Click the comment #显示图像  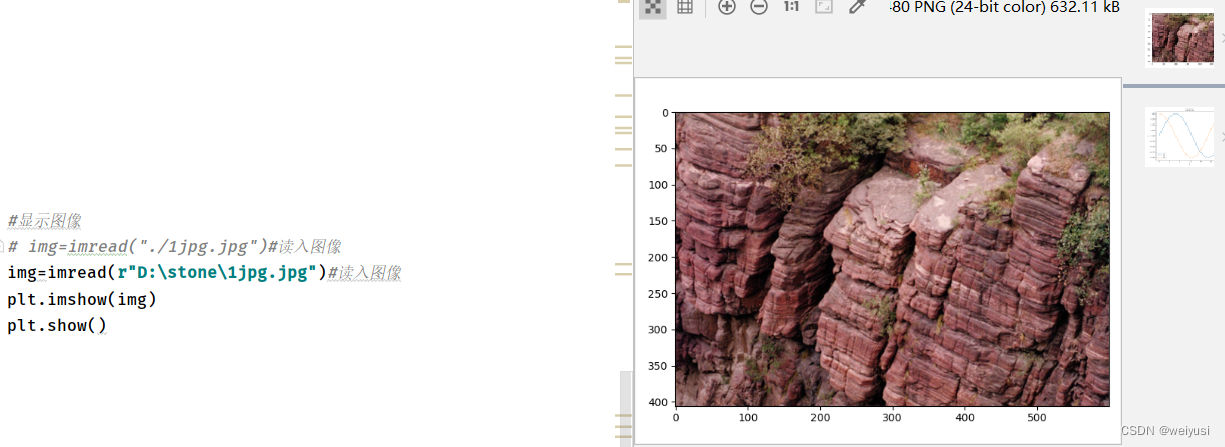coord(44,221)
